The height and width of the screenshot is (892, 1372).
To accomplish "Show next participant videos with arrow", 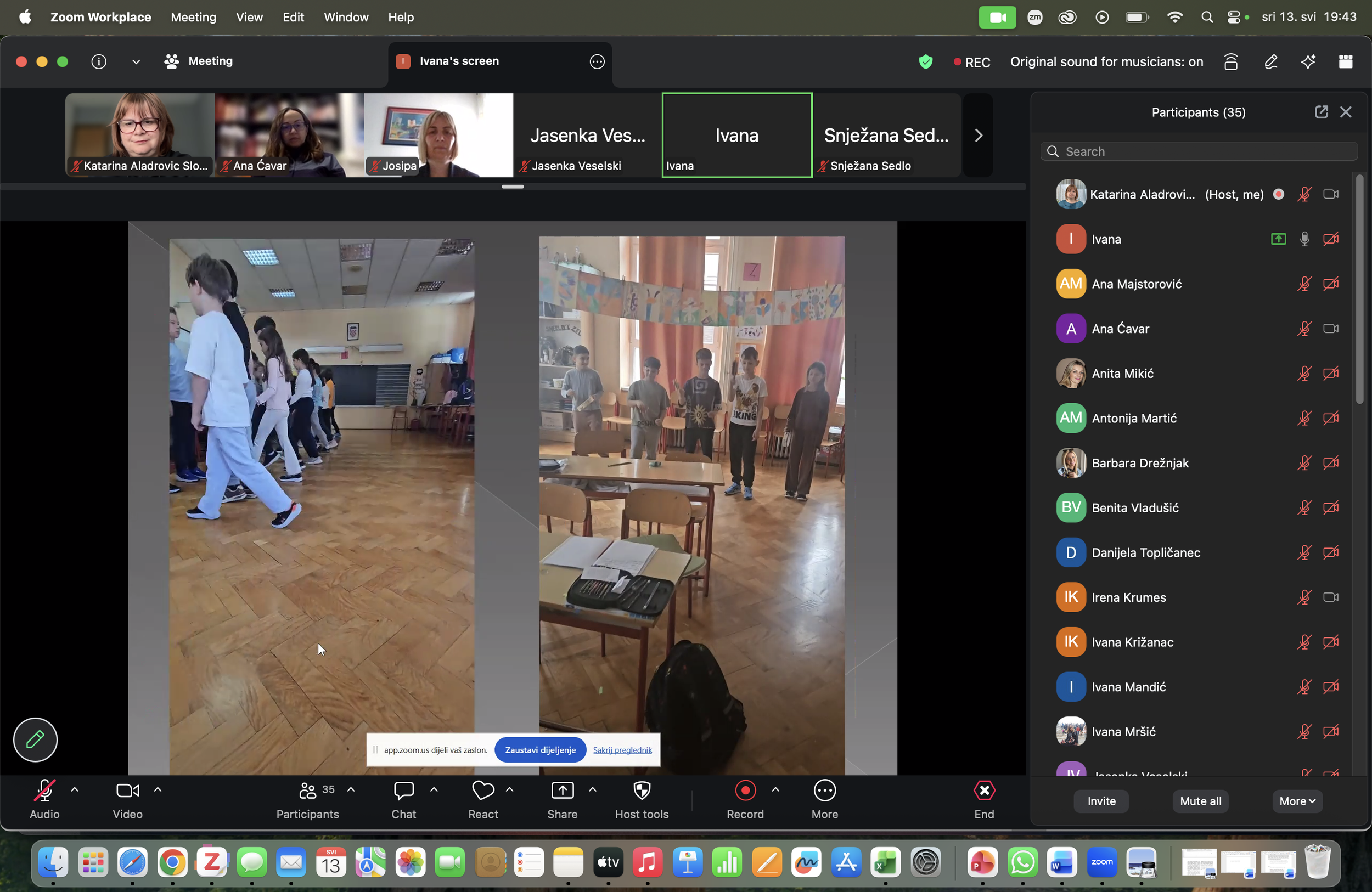I will point(979,136).
